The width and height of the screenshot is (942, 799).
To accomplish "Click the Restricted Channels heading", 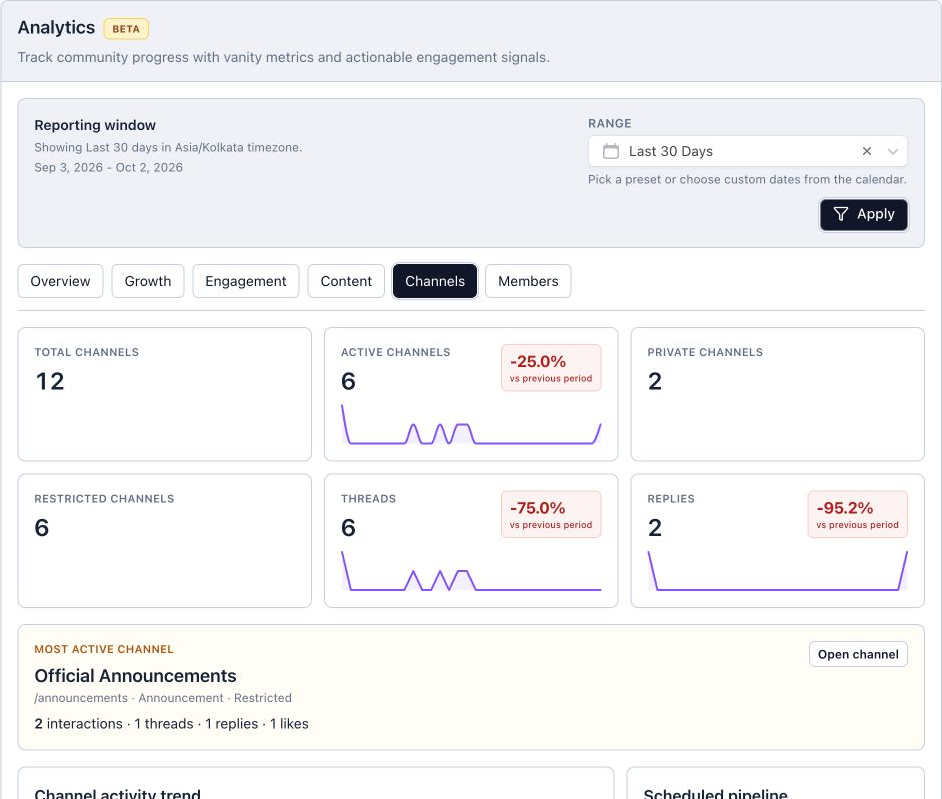I will pyautogui.click(x=105, y=499).
